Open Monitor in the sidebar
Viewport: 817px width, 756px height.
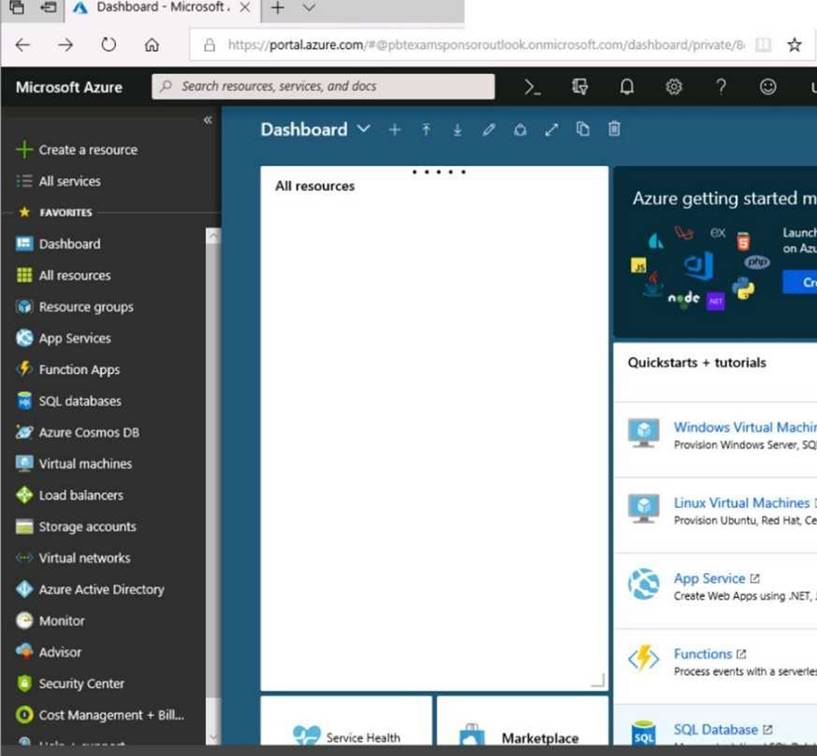tap(51, 621)
